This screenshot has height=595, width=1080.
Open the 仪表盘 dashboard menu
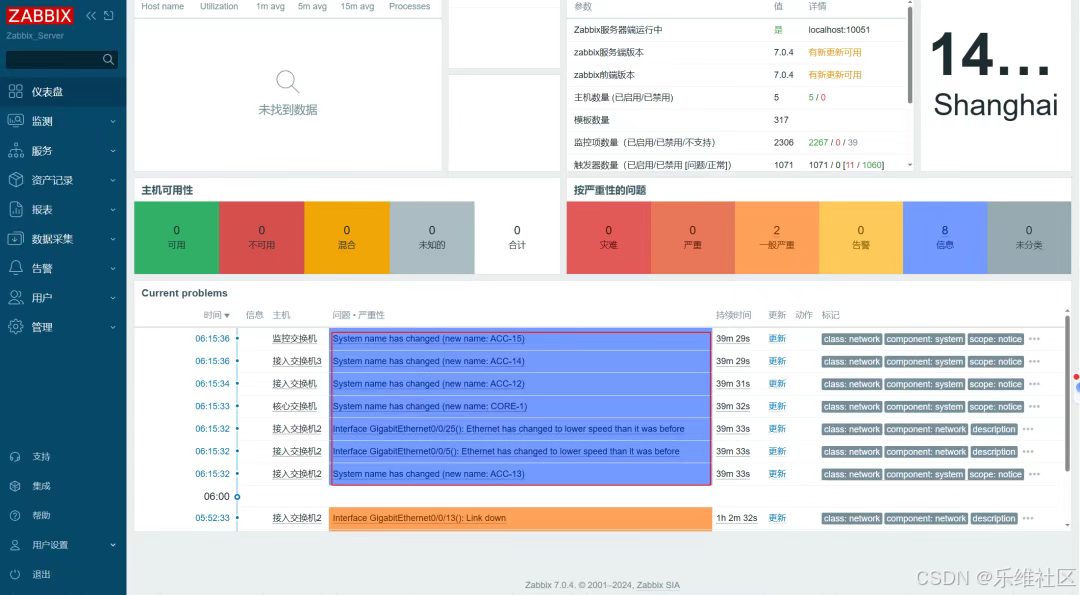click(63, 92)
